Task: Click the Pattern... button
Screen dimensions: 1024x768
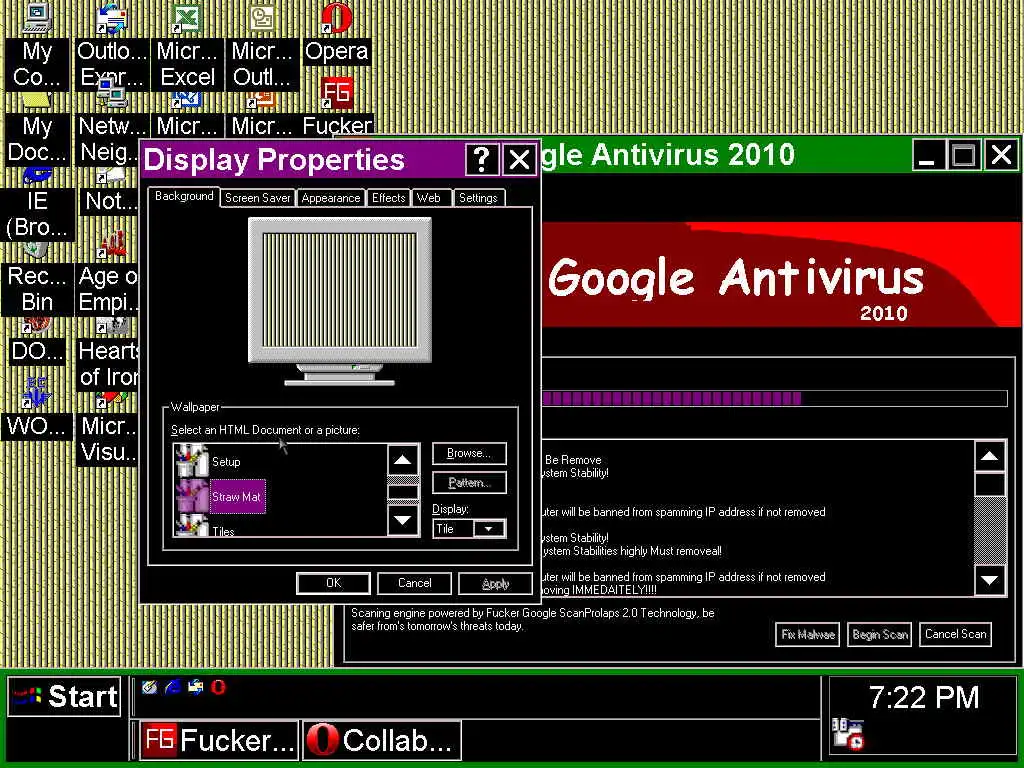Action: point(469,483)
